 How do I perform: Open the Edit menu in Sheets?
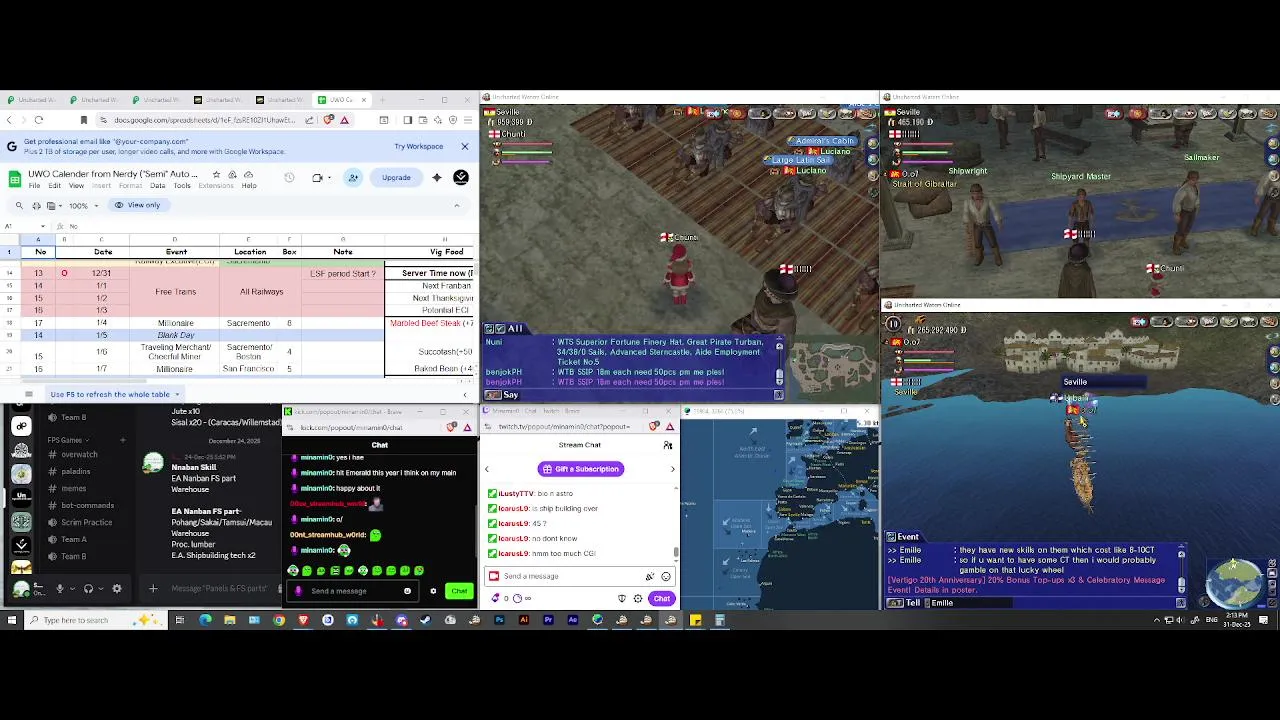[x=54, y=186]
